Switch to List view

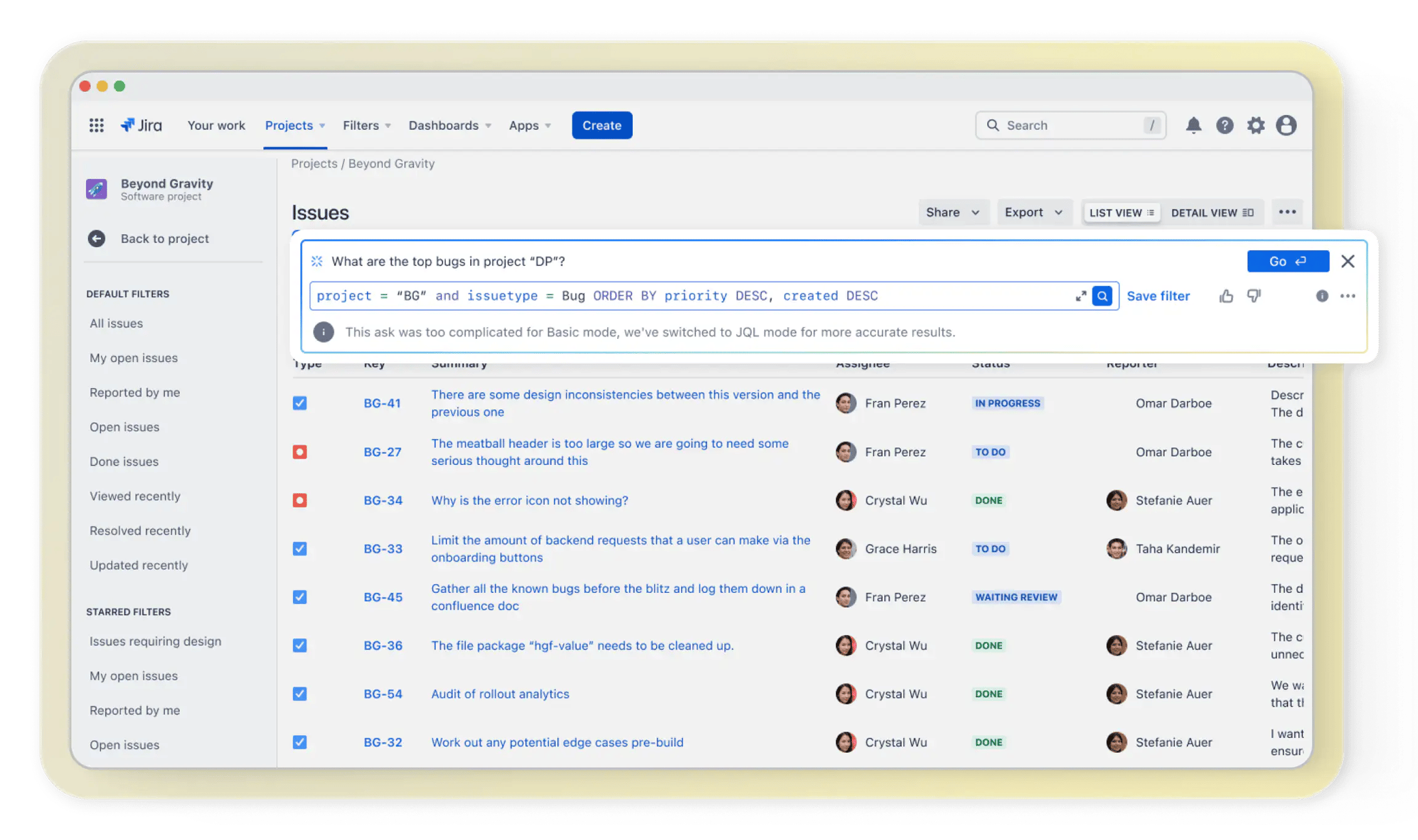point(1121,213)
